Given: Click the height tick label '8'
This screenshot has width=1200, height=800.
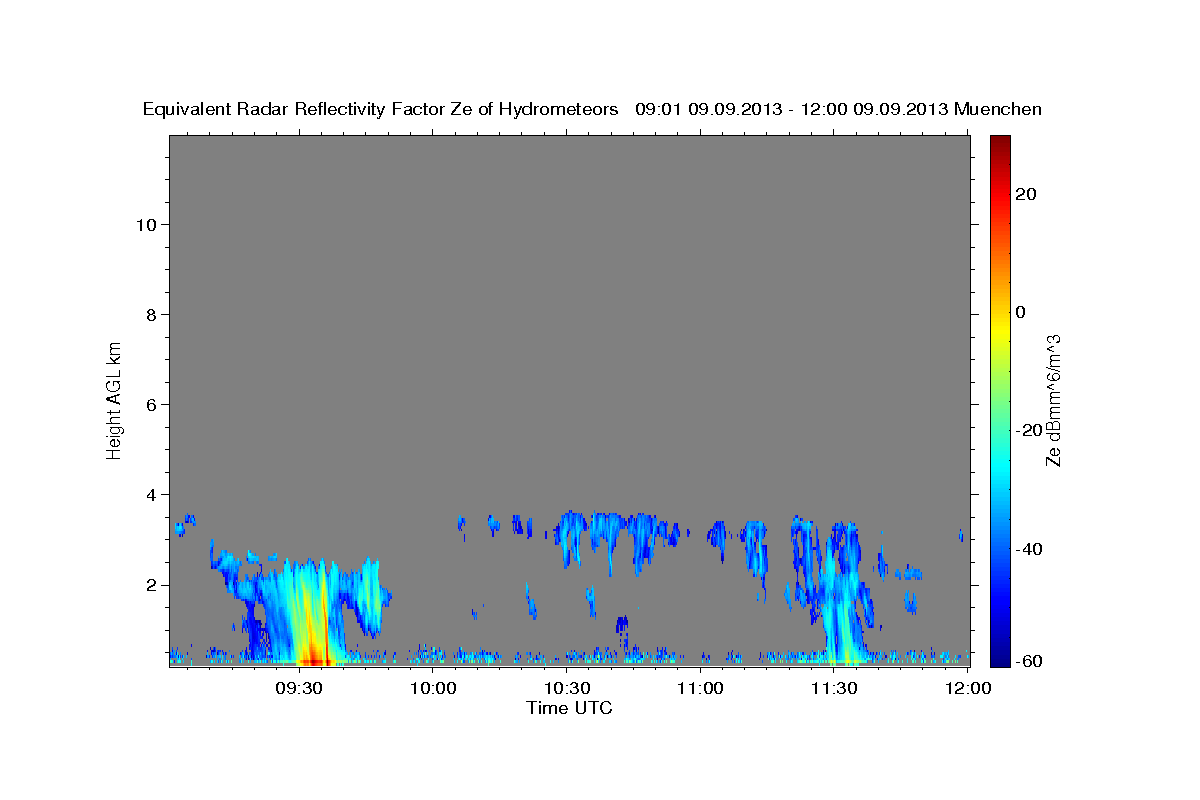Looking at the screenshot, I should click(x=149, y=314).
